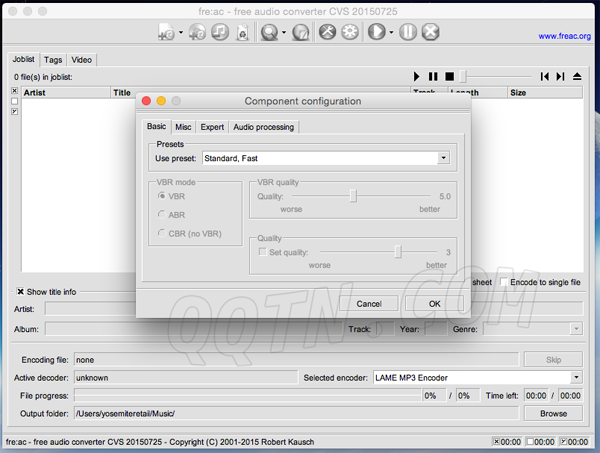The height and width of the screenshot is (453, 600).
Task: Click the Add audio files toolbar icon
Action: 166,33
